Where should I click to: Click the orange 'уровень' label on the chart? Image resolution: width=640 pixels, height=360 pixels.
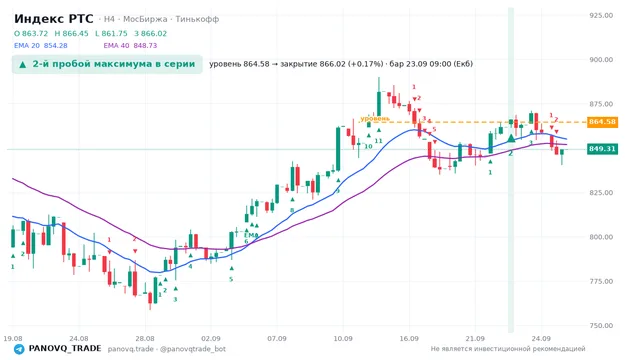tap(375, 118)
